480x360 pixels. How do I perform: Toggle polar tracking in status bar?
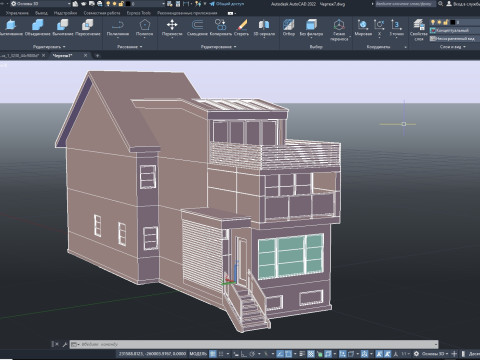252,354
